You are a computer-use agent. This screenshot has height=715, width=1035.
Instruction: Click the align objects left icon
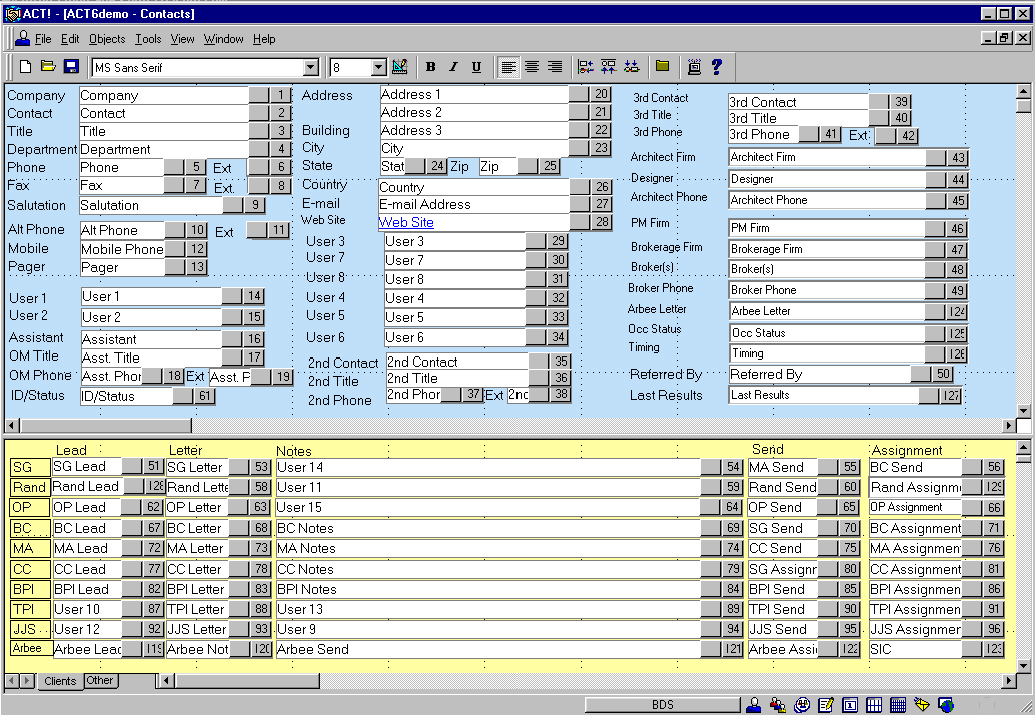point(585,67)
